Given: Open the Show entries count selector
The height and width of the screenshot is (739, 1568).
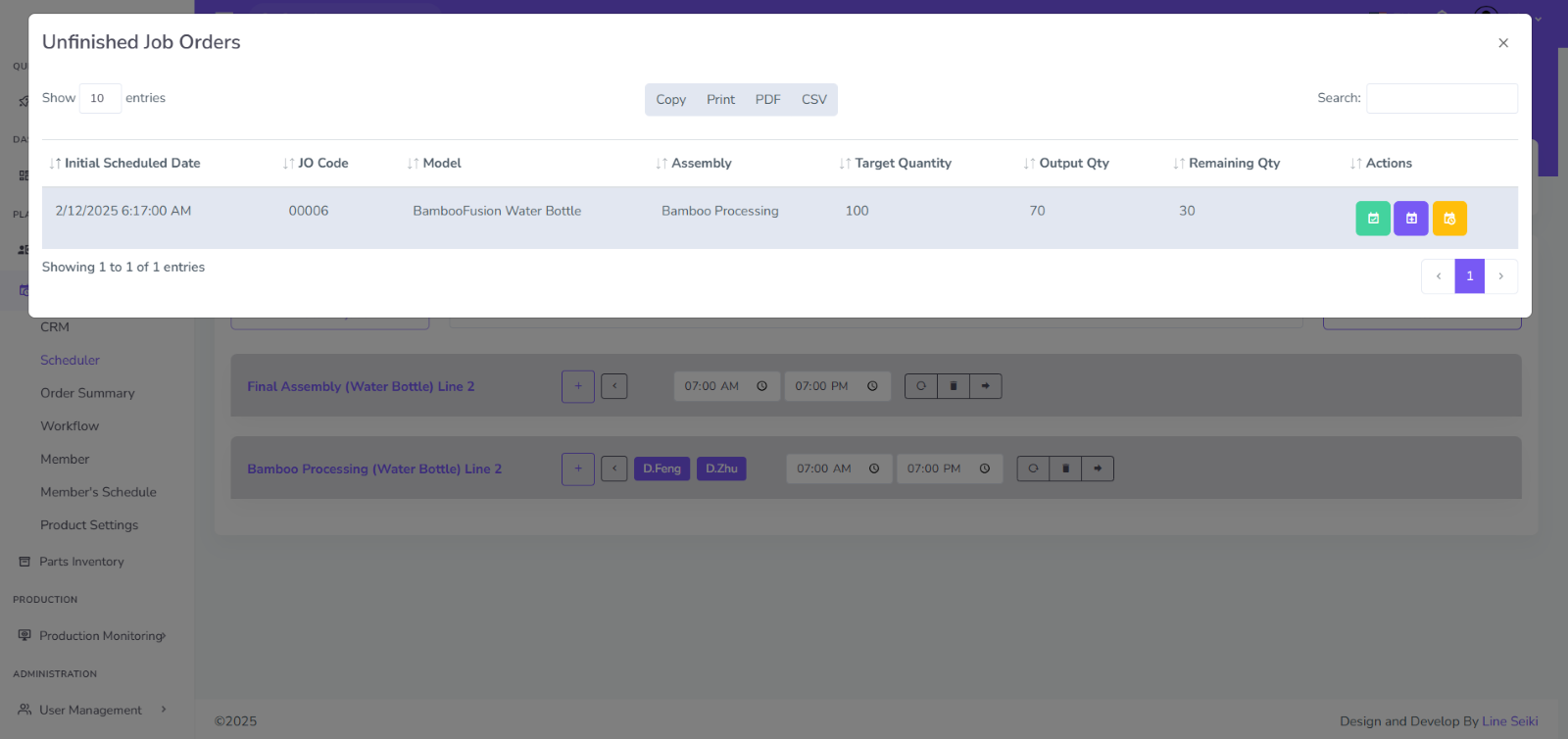Looking at the screenshot, I should [100, 98].
